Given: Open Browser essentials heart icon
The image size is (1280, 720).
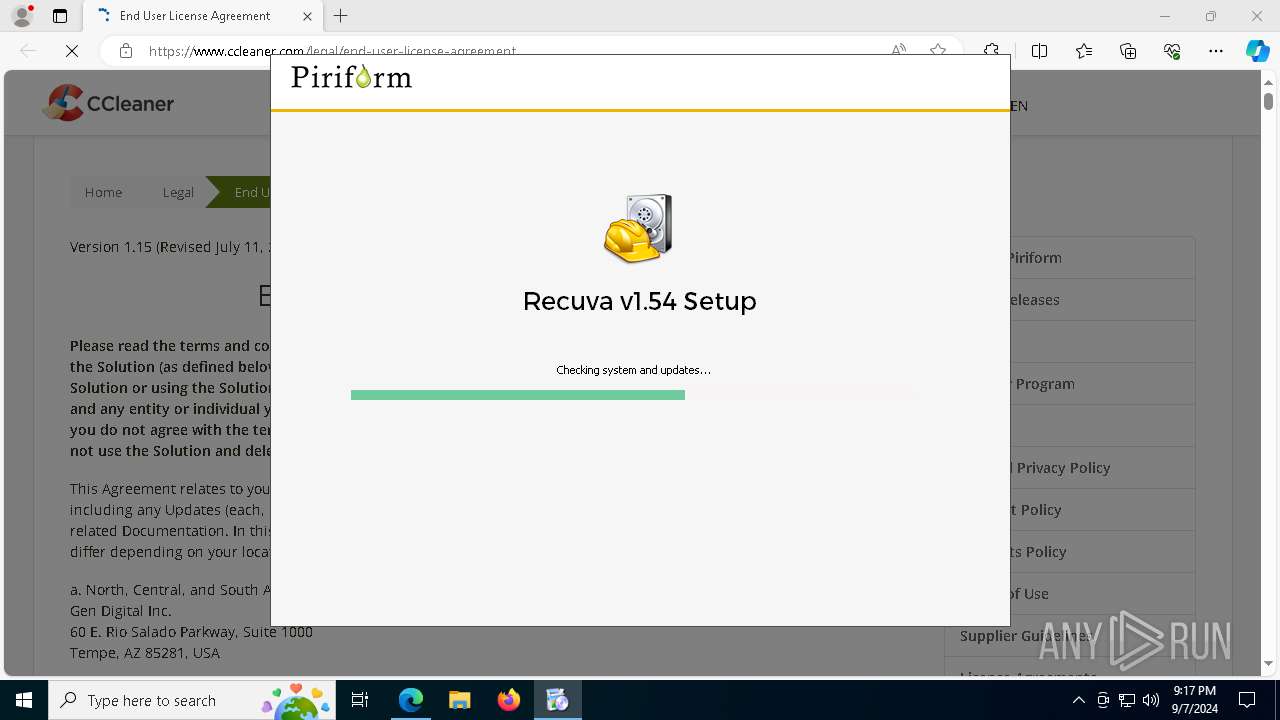Looking at the screenshot, I should 1172,51.
